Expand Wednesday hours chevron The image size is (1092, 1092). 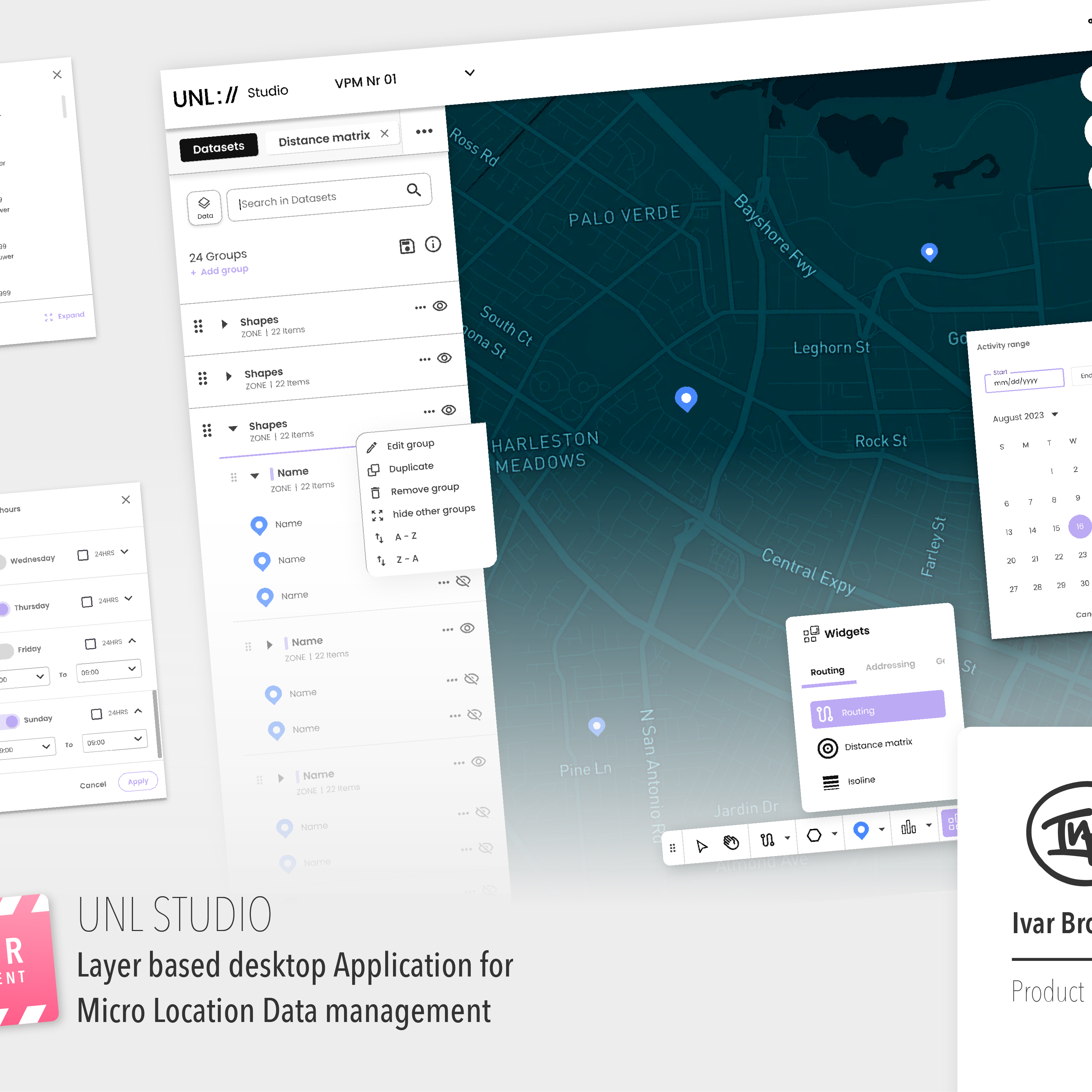(125, 551)
